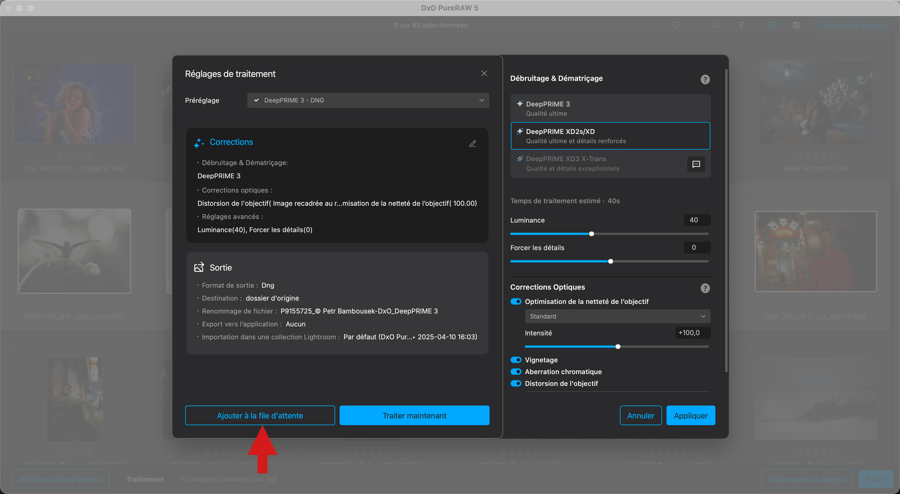Toggle the Aberration chromatique switch
Screen dimensions: 900x494
click(515, 372)
